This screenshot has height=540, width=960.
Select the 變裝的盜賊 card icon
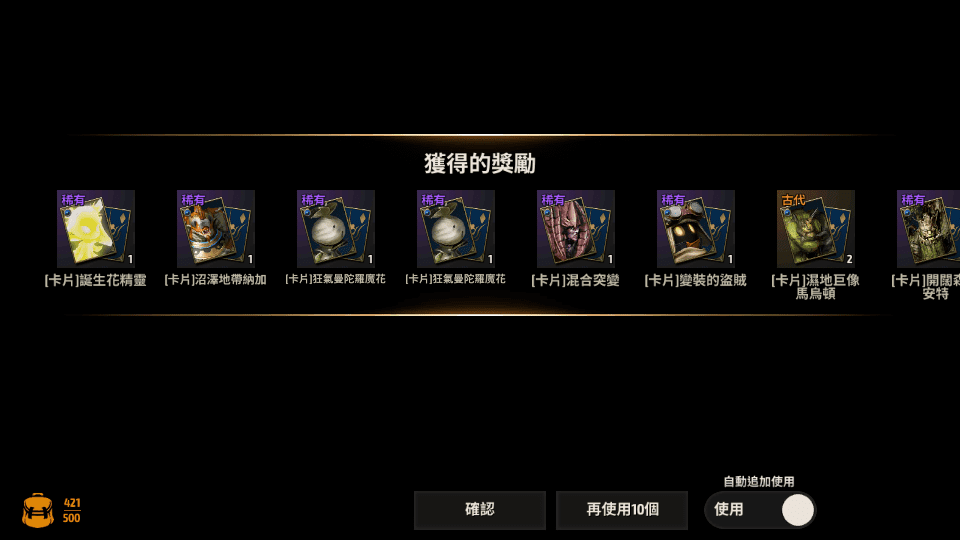[x=696, y=228]
